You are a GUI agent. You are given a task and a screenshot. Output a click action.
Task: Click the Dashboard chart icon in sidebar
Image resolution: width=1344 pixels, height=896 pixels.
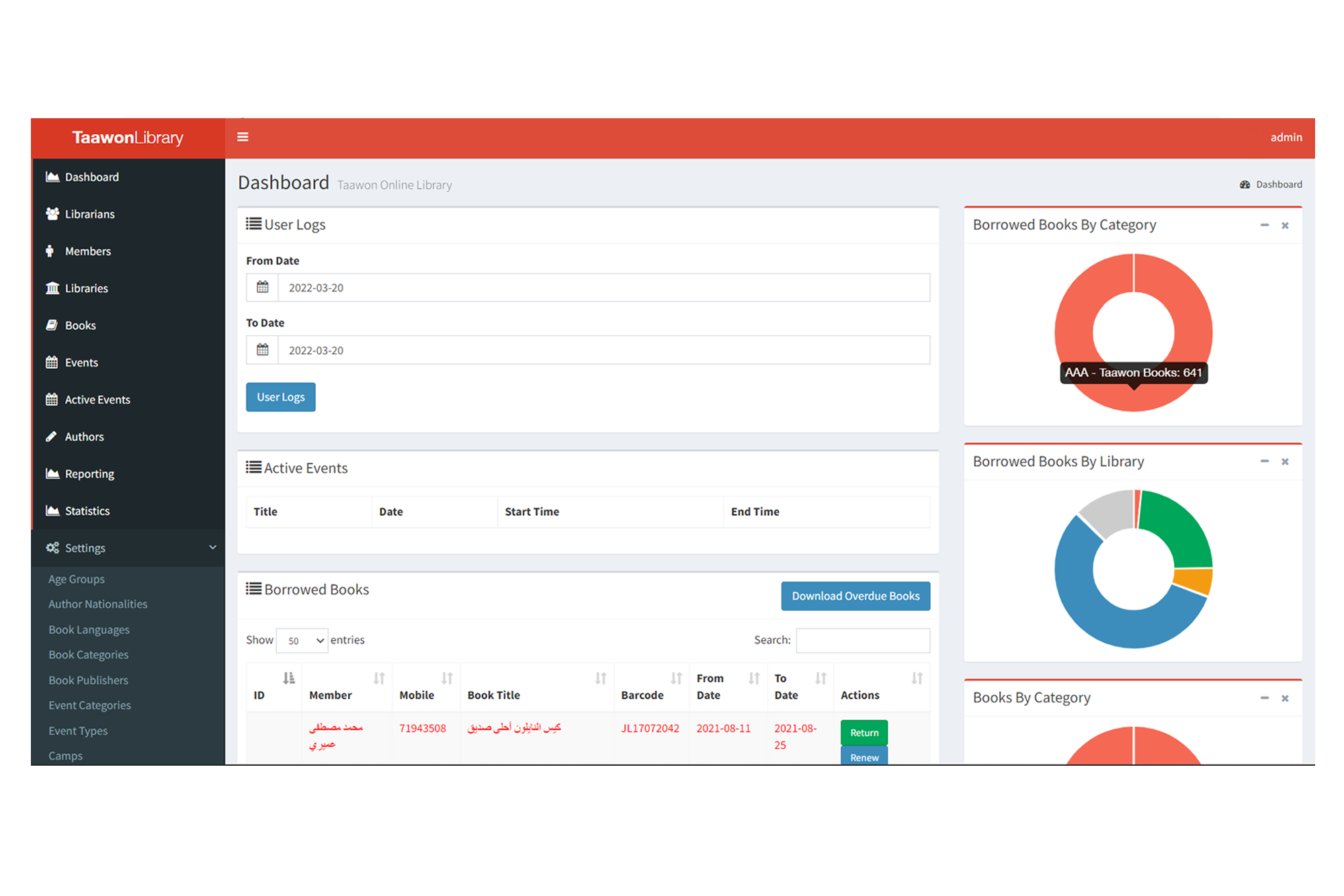coord(52,177)
